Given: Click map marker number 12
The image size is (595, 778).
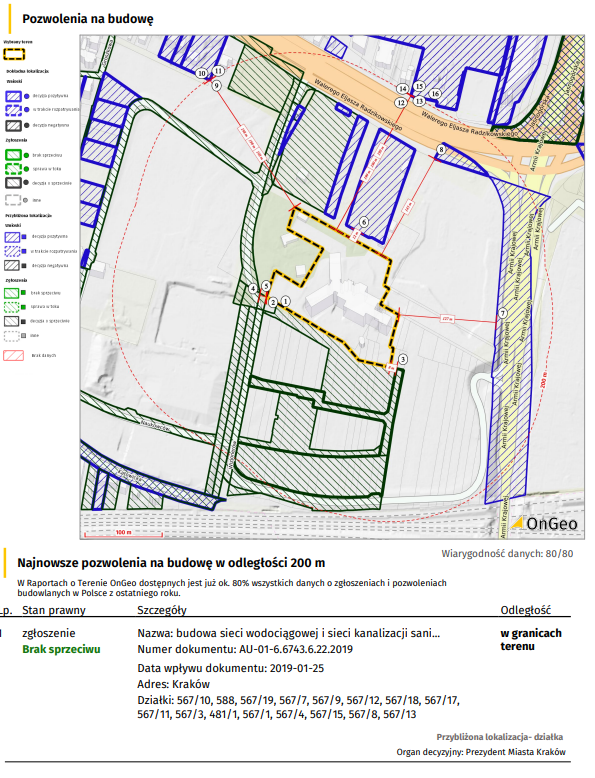Looking at the screenshot, I should coord(400,103).
